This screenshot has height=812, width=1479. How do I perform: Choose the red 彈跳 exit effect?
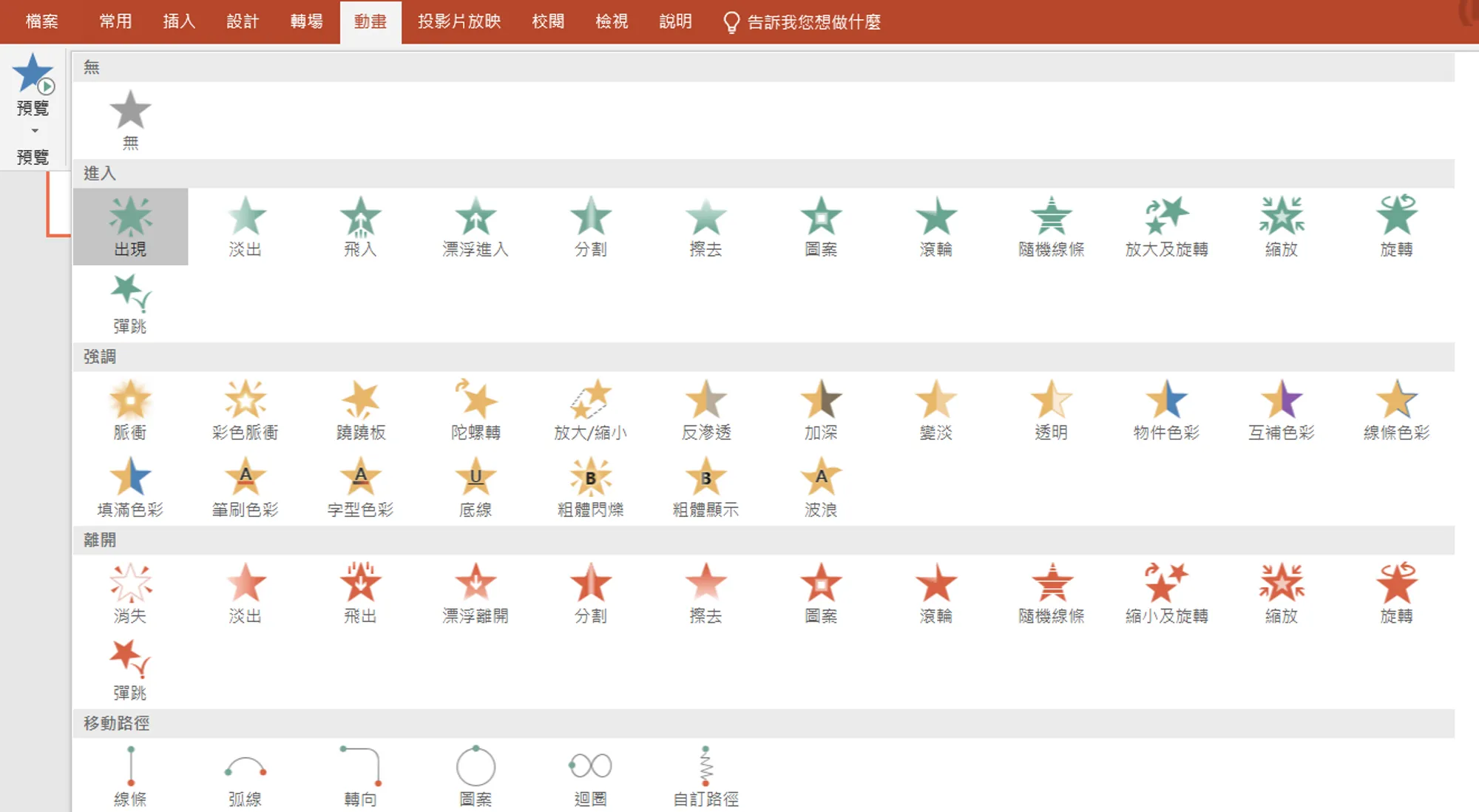coord(130,670)
